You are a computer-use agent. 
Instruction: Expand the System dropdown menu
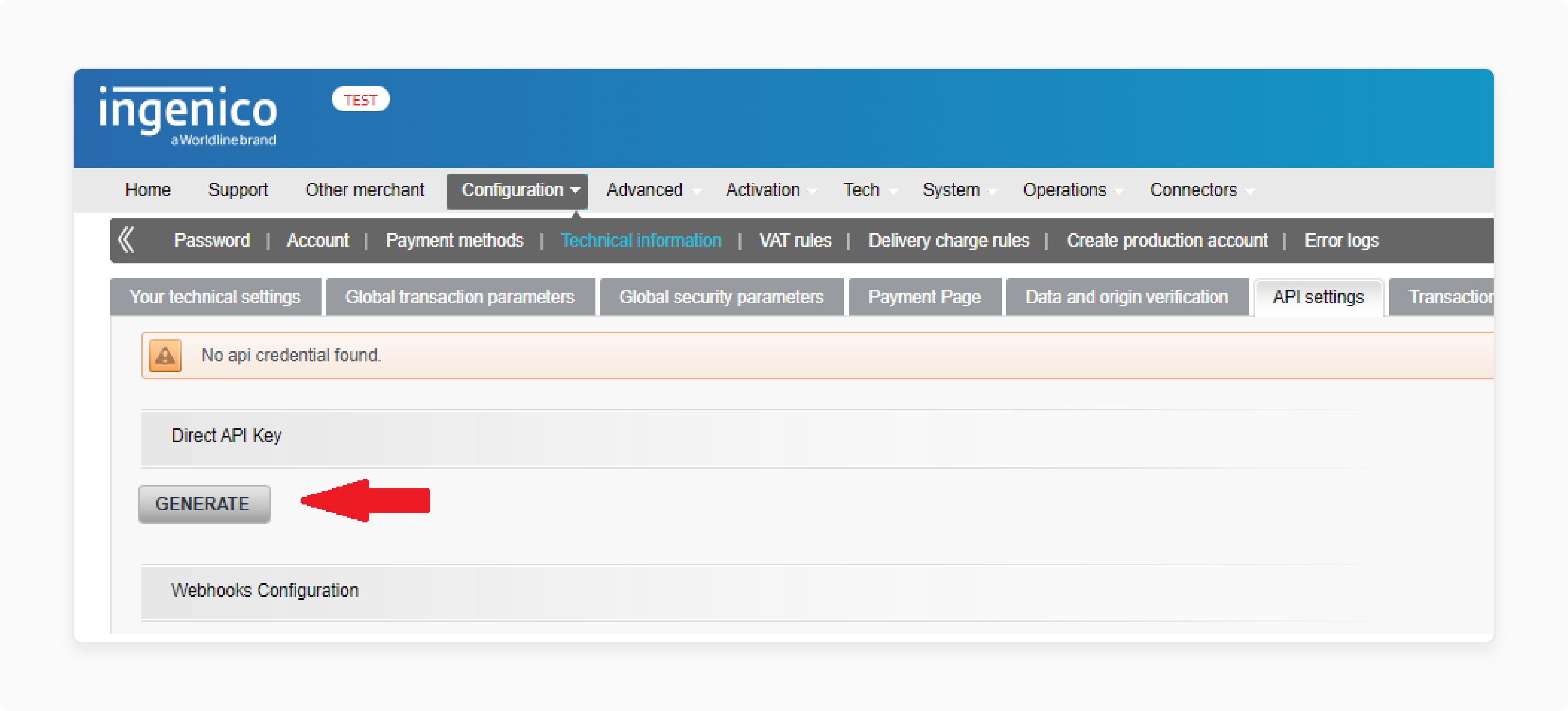pos(959,190)
